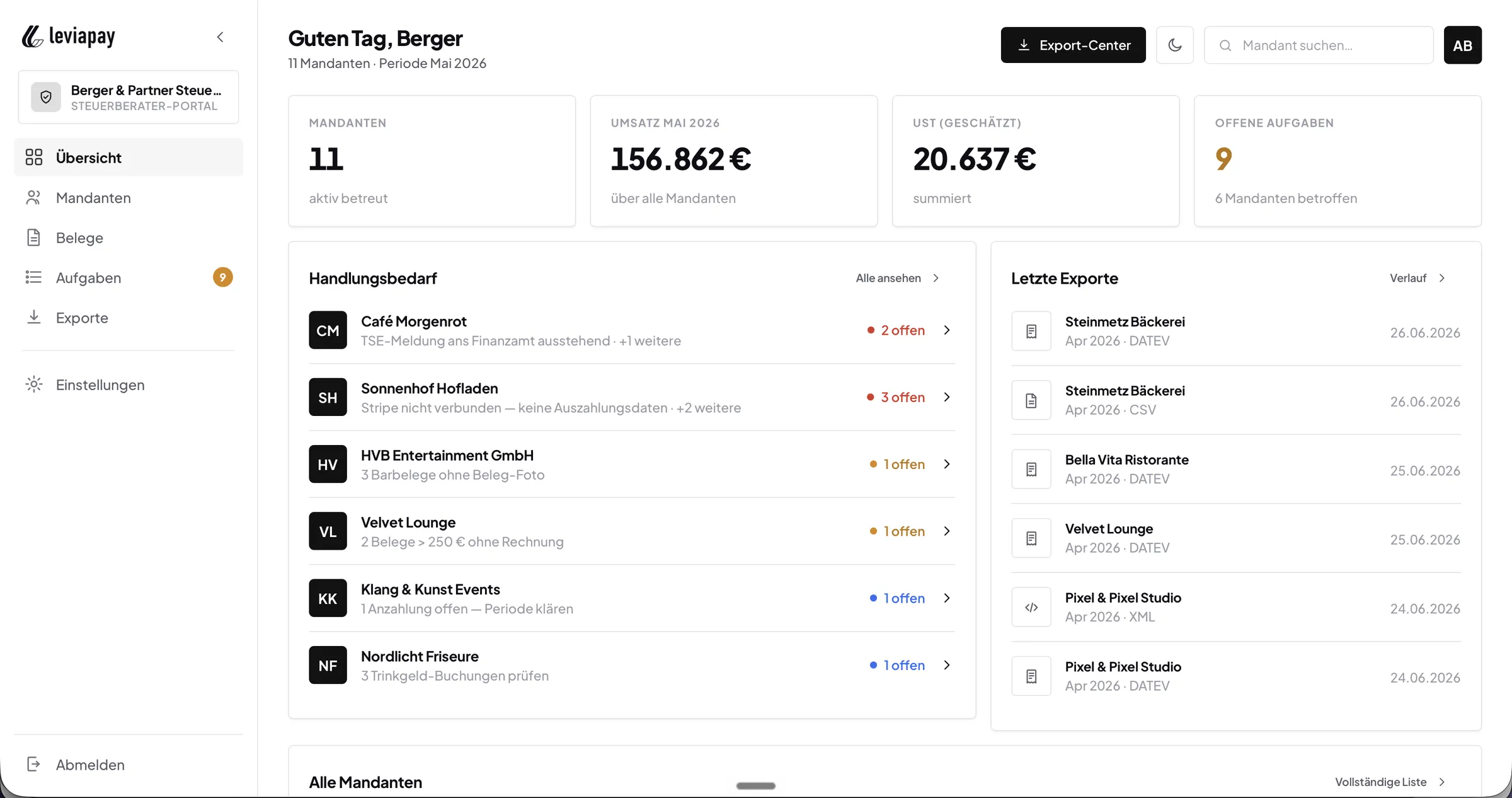Click the Belege document icon
Viewport: 1512px width, 798px height.
(x=34, y=238)
